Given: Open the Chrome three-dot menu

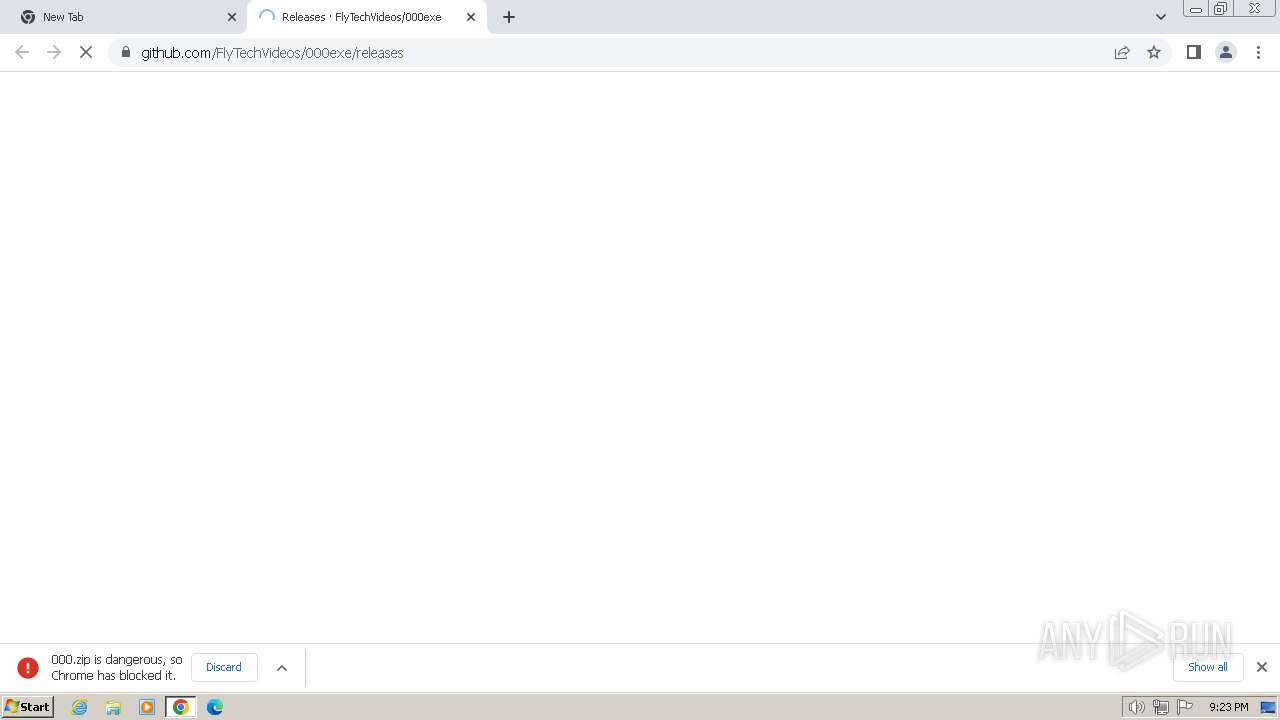Looking at the screenshot, I should (x=1259, y=52).
